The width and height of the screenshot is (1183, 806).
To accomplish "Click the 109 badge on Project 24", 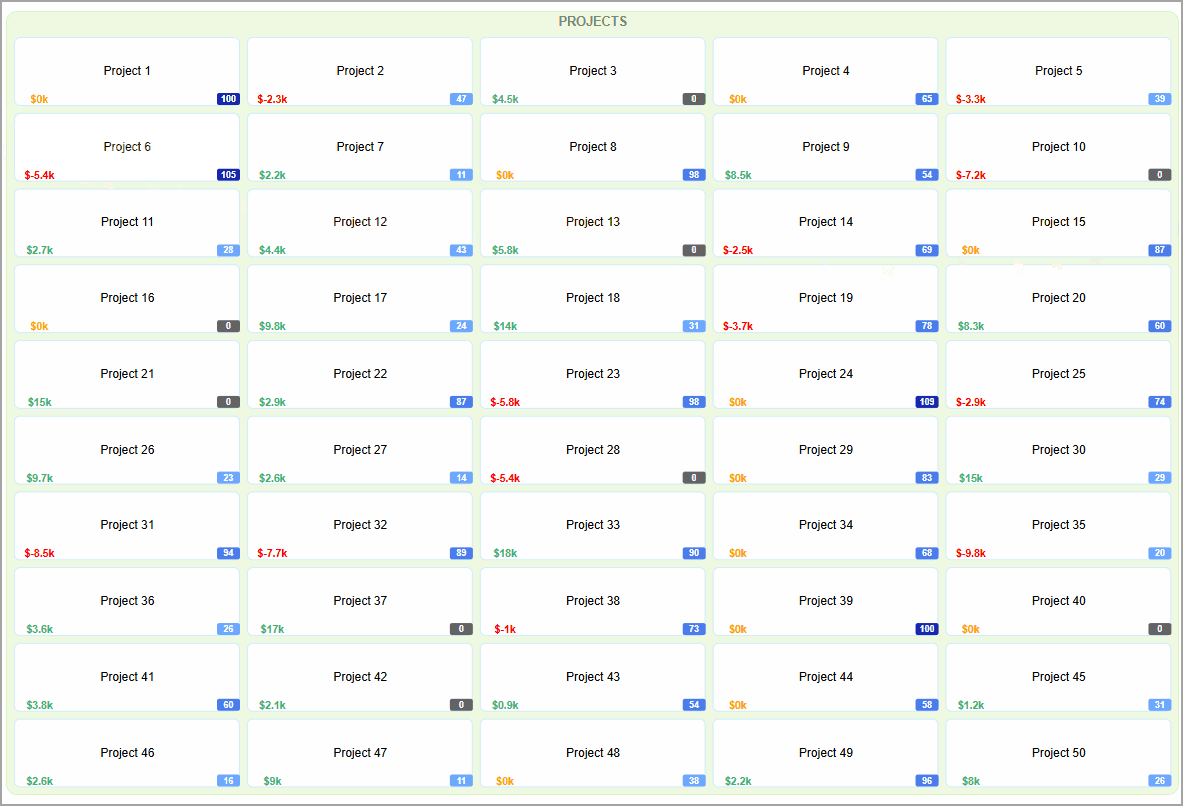I will [x=926, y=402].
